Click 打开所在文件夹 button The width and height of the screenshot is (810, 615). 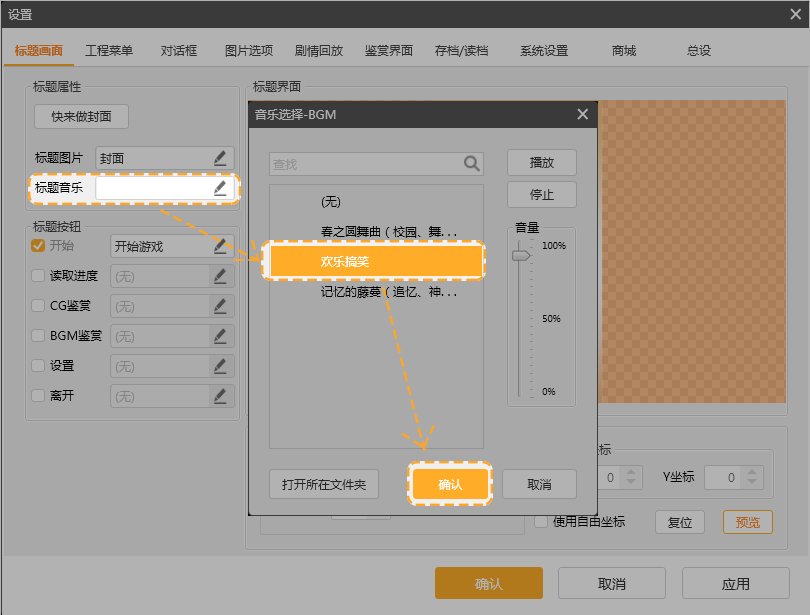click(x=324, y=485)
